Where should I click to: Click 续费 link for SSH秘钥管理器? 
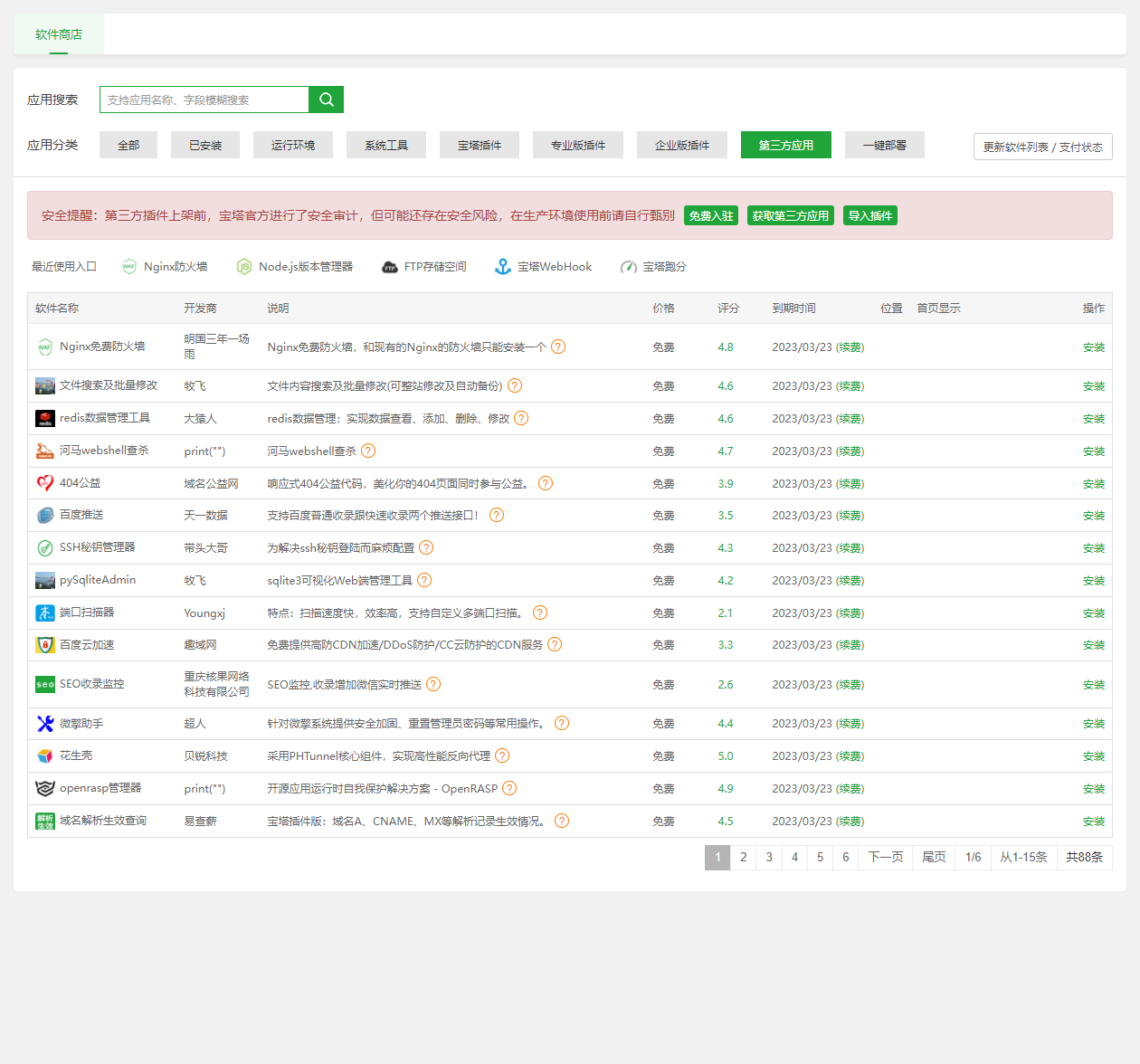tap(850, 548)
